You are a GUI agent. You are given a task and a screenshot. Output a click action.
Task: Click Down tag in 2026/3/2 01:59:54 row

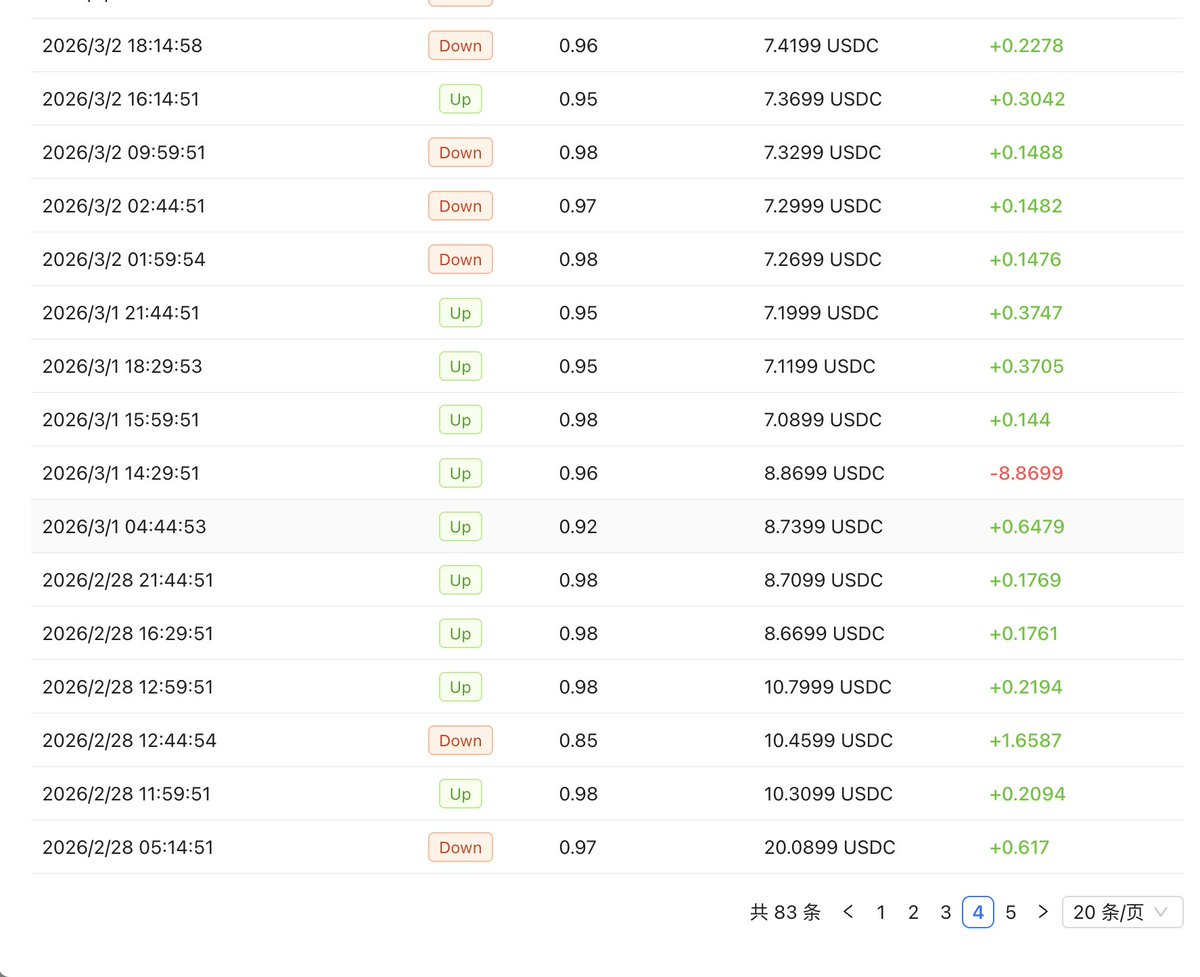pyautogui.click(x=460, y=259)
